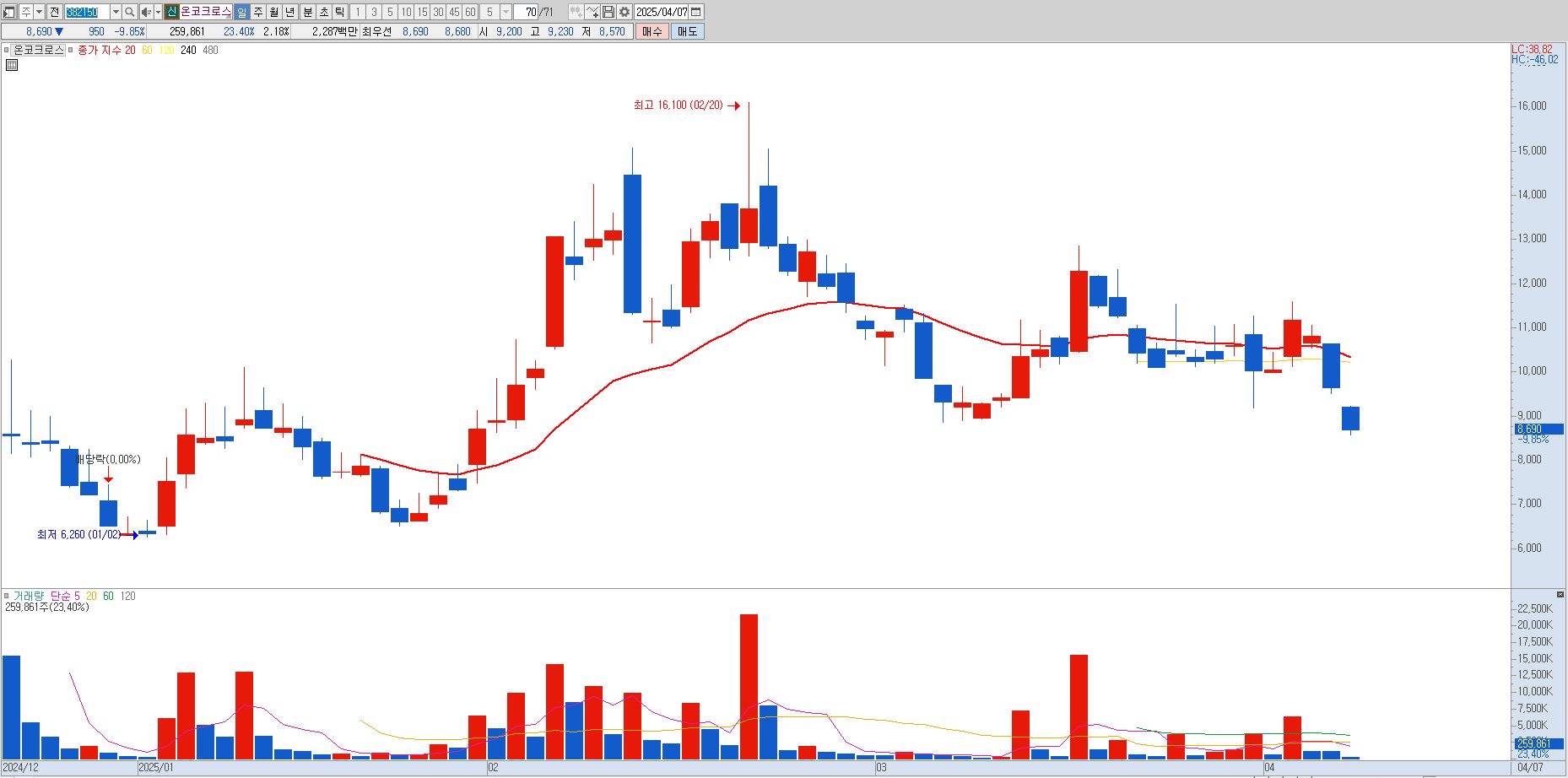The image size is (1568, 778).
Task: Expand the stock code 382150 dropdown arrow
Action: [x=116, y=12]
